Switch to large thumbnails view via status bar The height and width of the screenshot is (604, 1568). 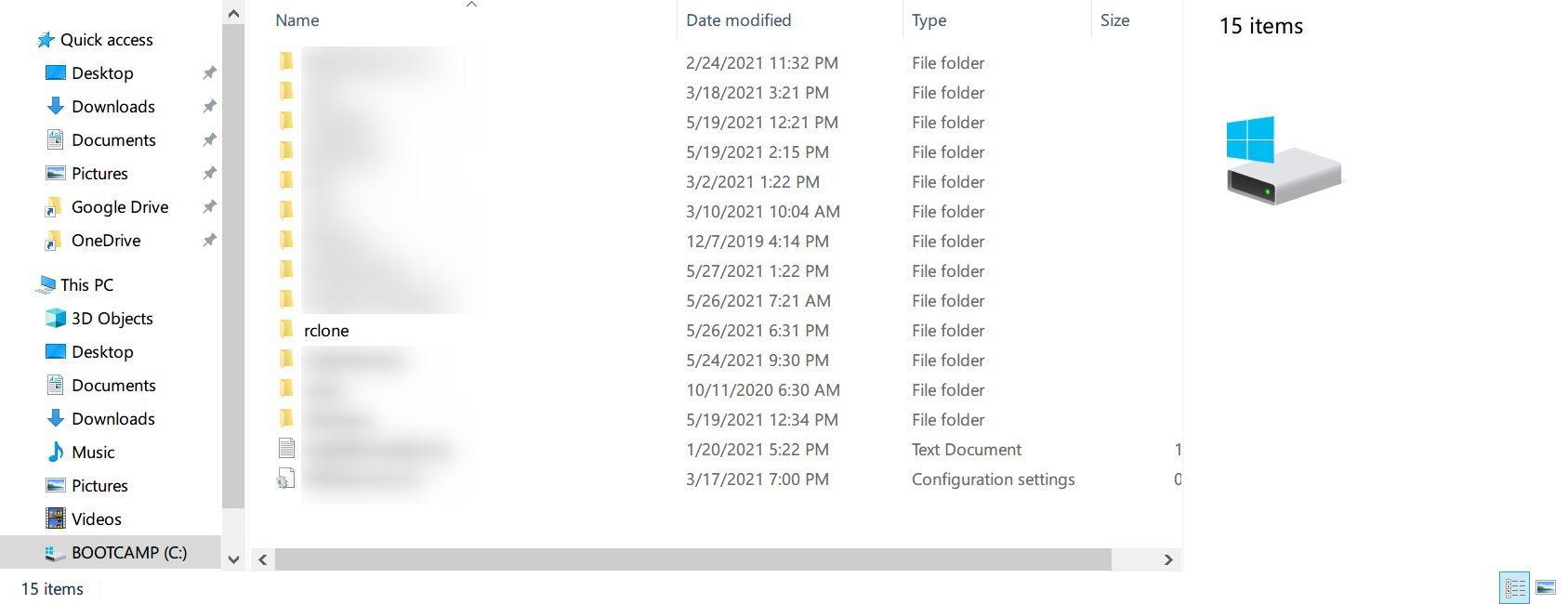click(1547, 587)
